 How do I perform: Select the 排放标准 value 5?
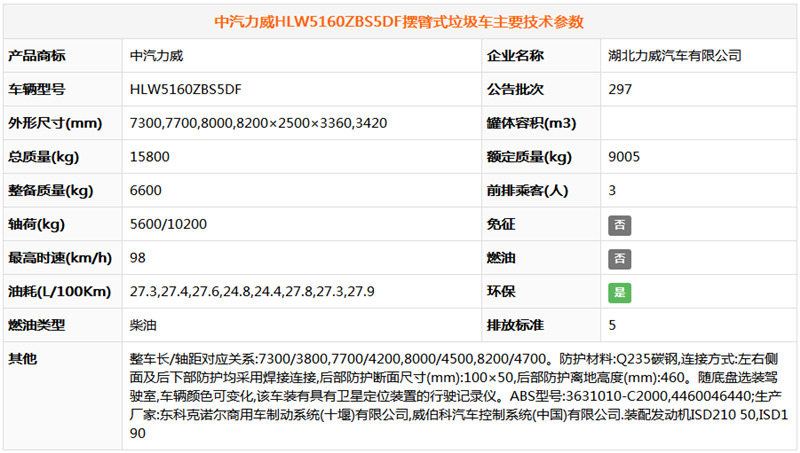(612, 326)
